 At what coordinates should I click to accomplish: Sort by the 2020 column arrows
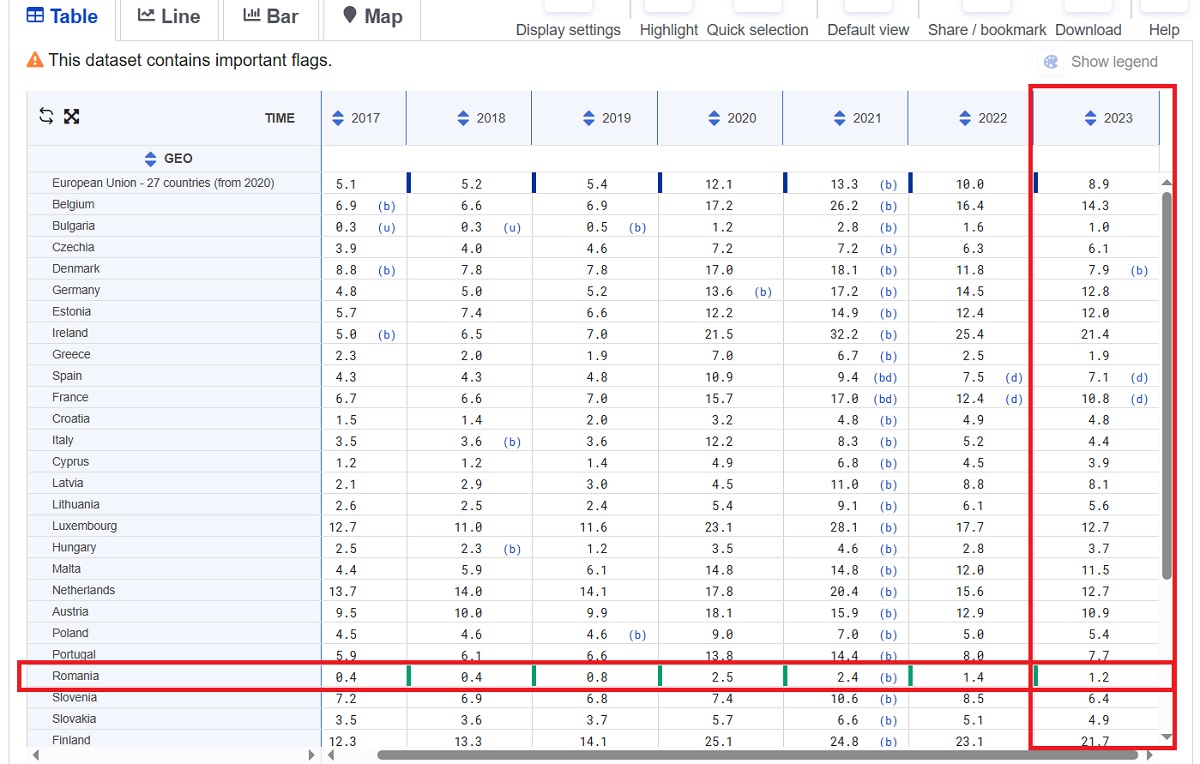[x=714, y=118]
